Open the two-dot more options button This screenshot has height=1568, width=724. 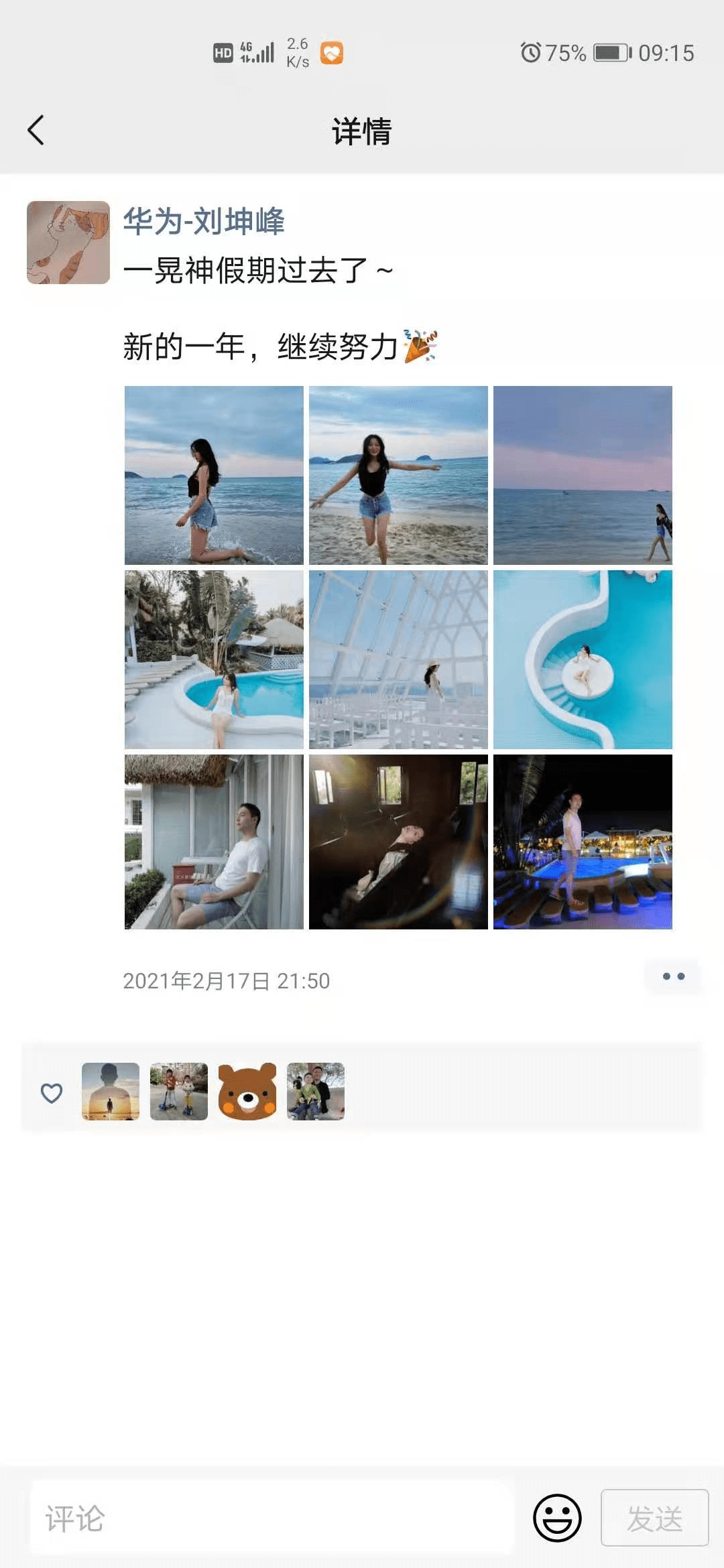673,976
